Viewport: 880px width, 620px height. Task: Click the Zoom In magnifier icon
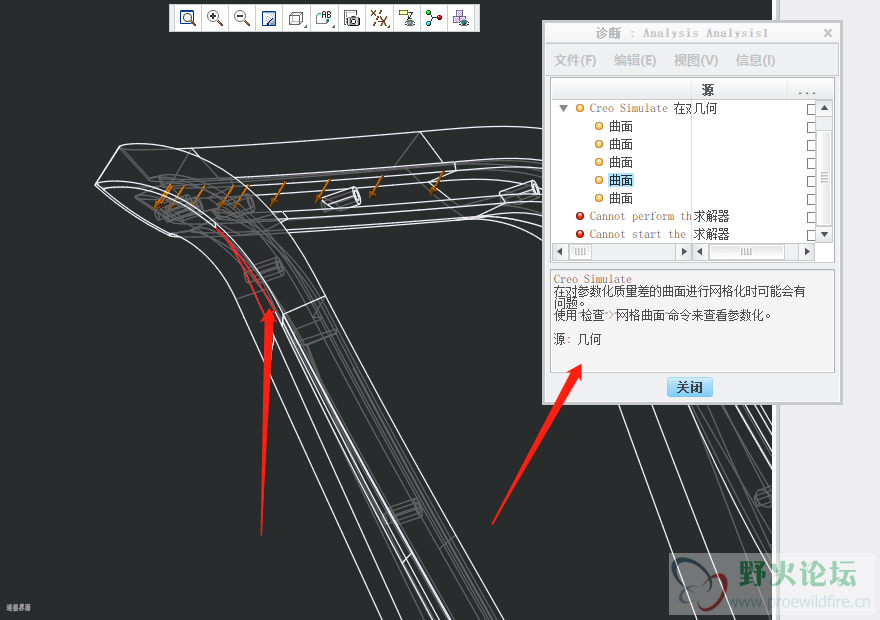(215, 18)
